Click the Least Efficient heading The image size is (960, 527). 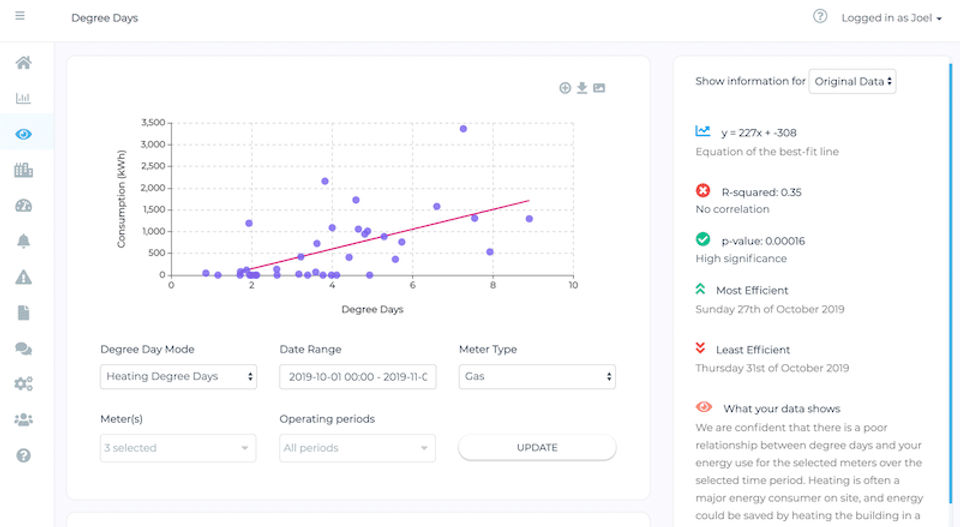coord(752,349)
